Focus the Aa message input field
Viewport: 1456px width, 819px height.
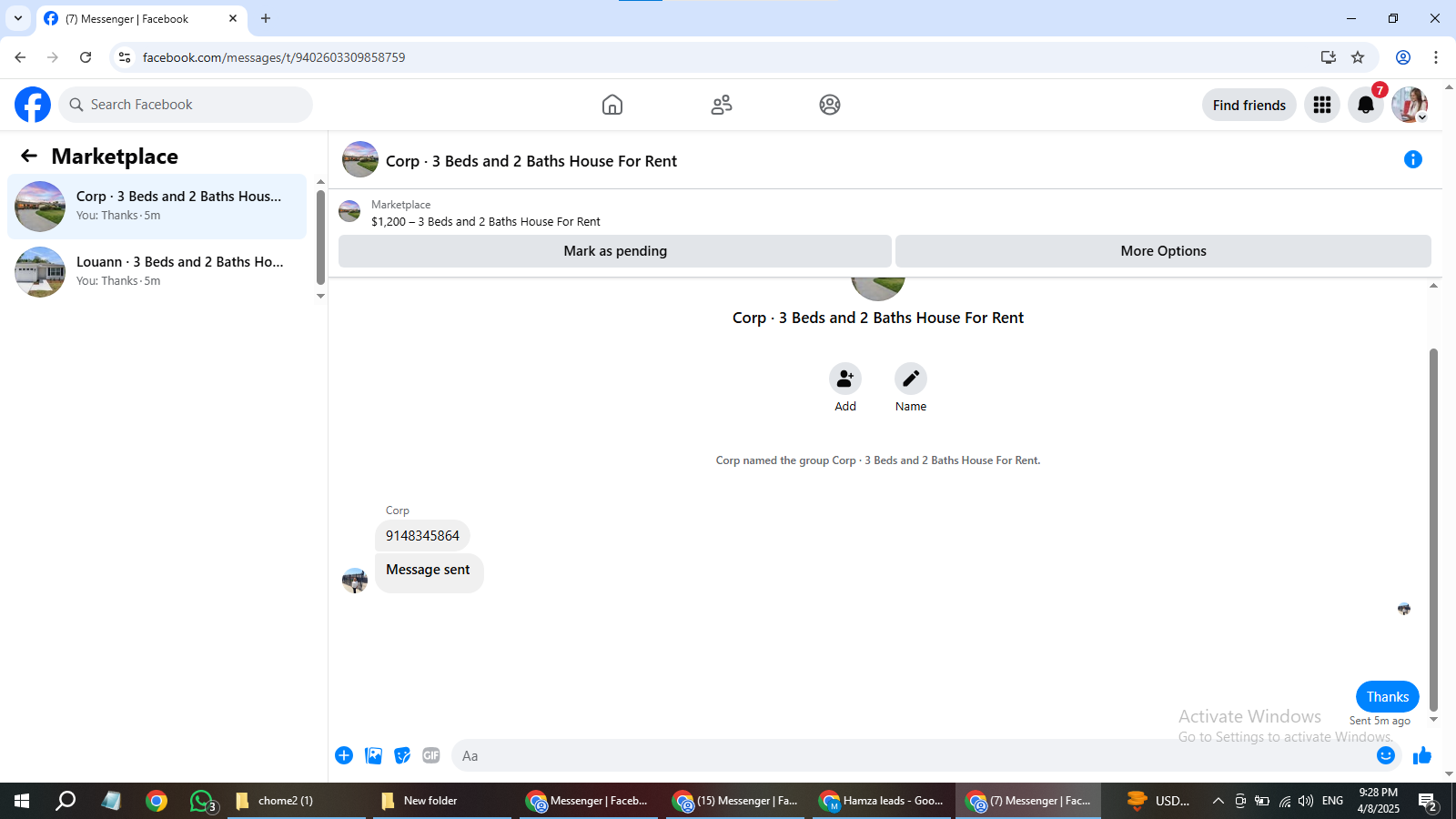click(x=915, y=755)
